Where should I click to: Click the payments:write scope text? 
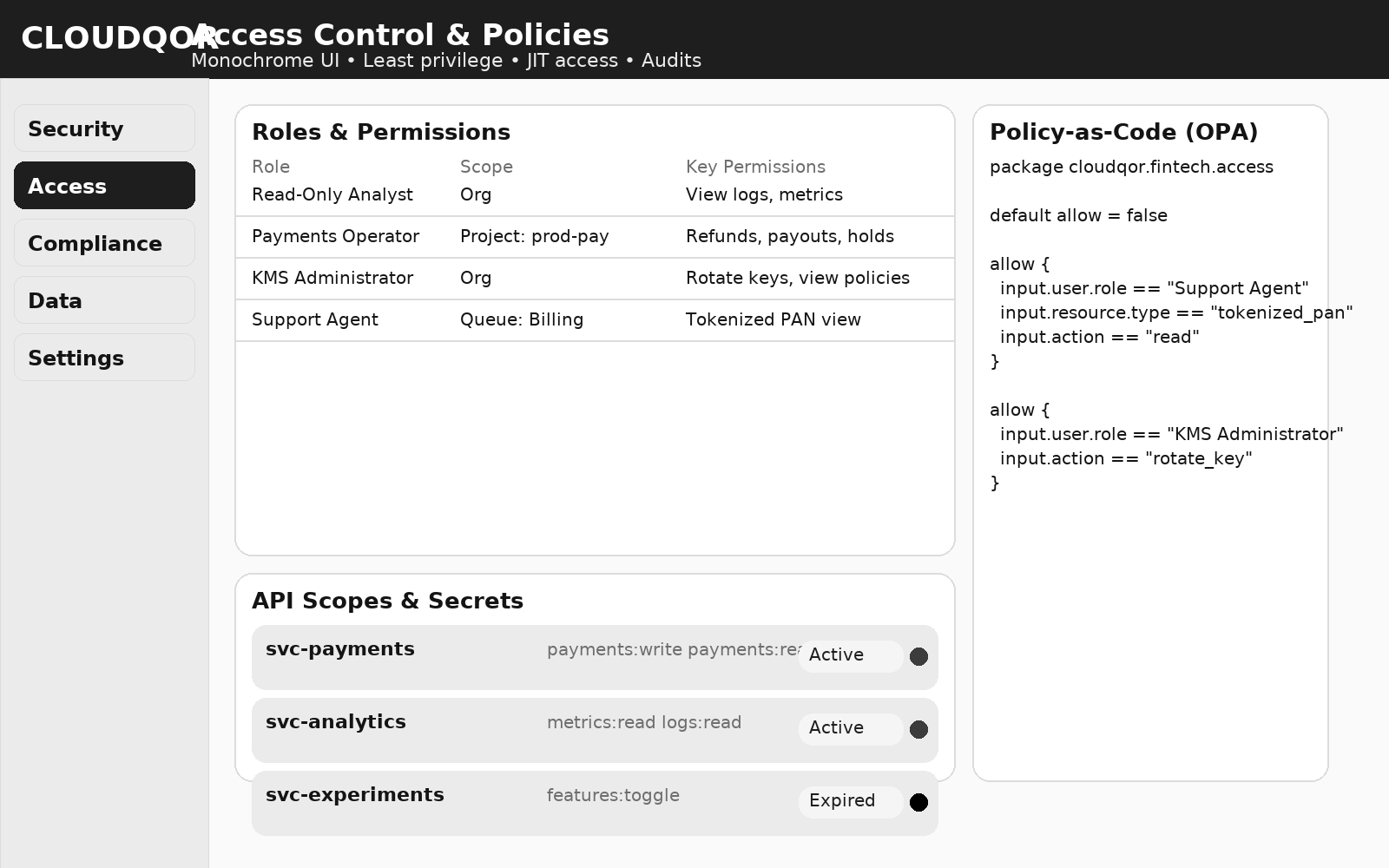615,649
